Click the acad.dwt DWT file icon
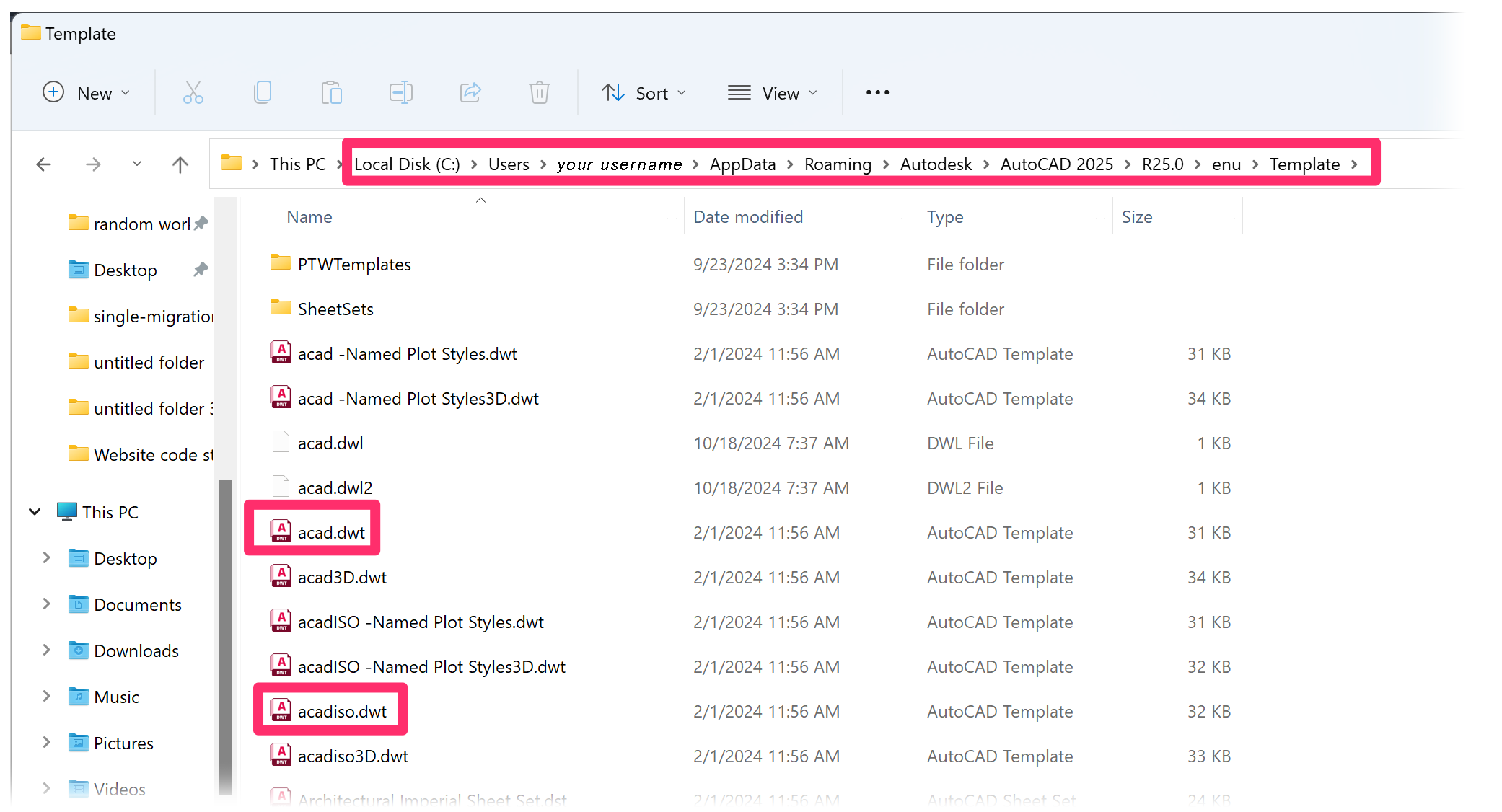The height and width of the screenshot is (812, 1502). (x=281, y=531)
